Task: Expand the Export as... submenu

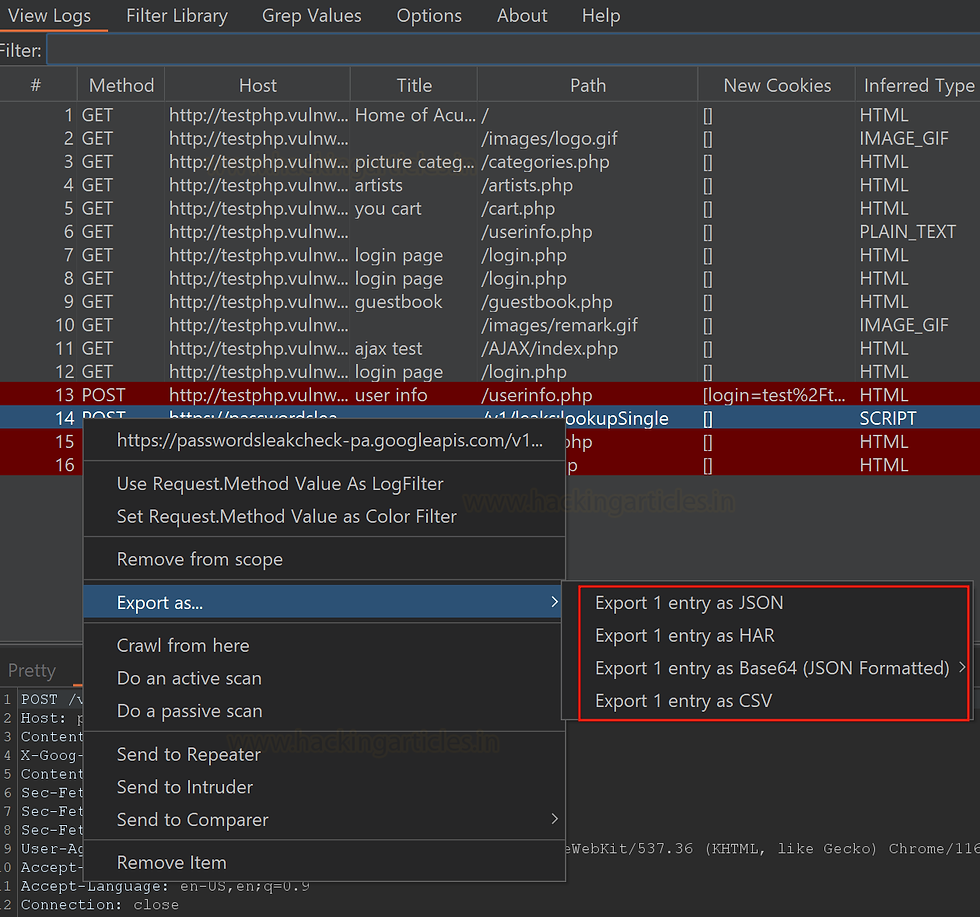Action: click(324, 603)
